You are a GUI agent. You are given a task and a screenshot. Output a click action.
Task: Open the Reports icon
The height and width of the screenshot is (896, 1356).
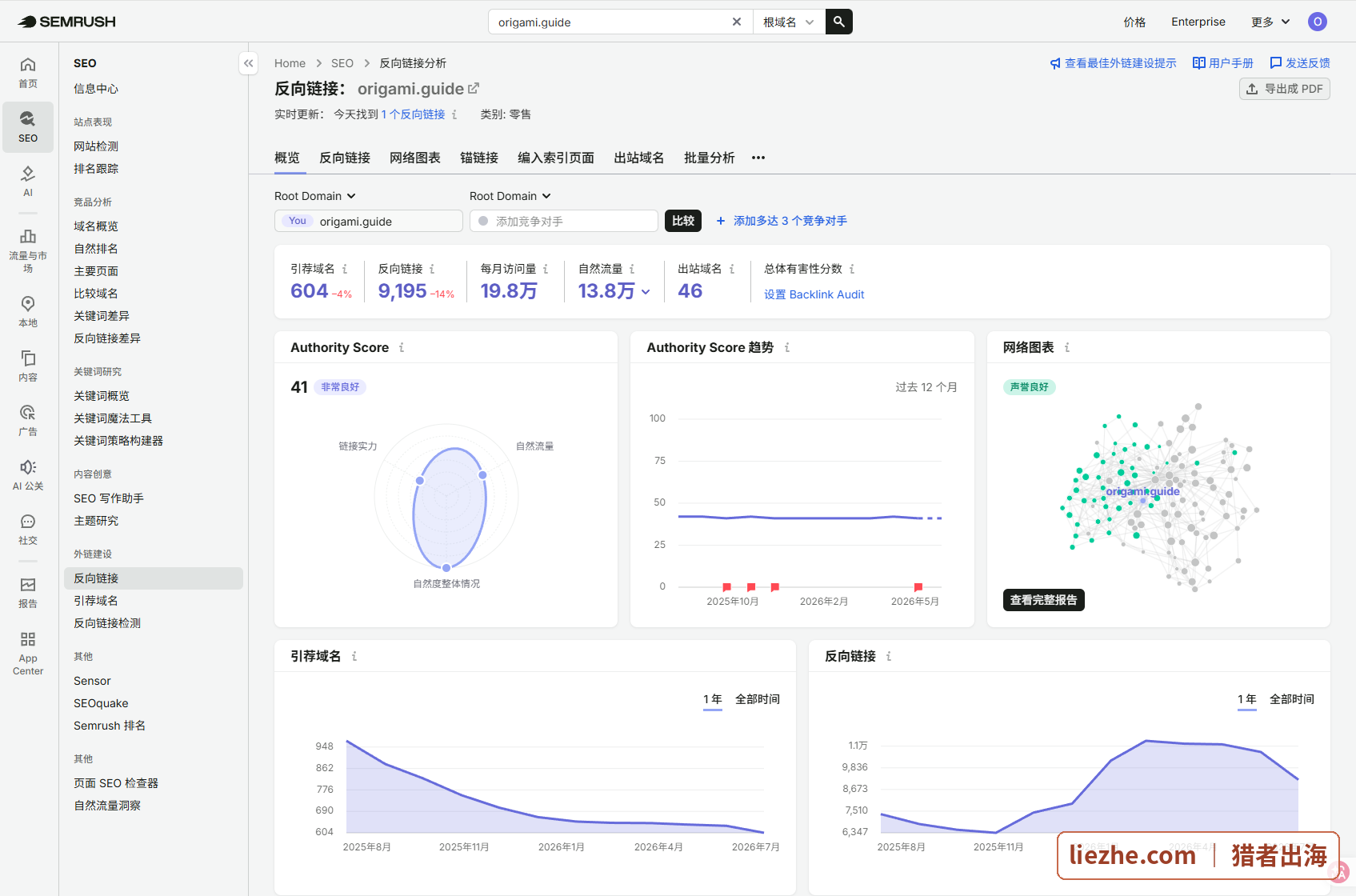(28, 592)
